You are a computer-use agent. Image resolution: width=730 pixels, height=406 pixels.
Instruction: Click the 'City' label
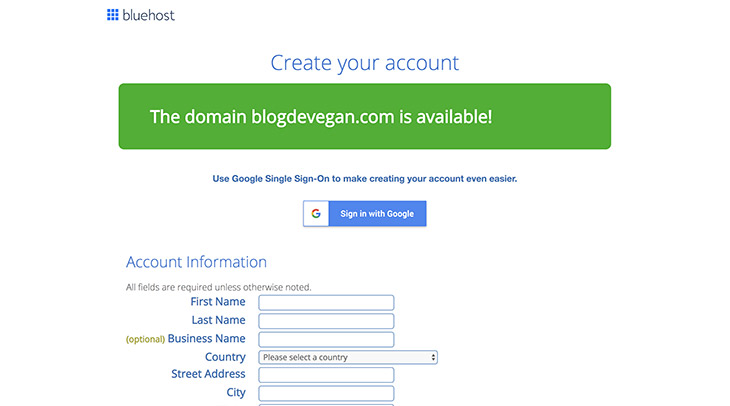coord(236,392)
